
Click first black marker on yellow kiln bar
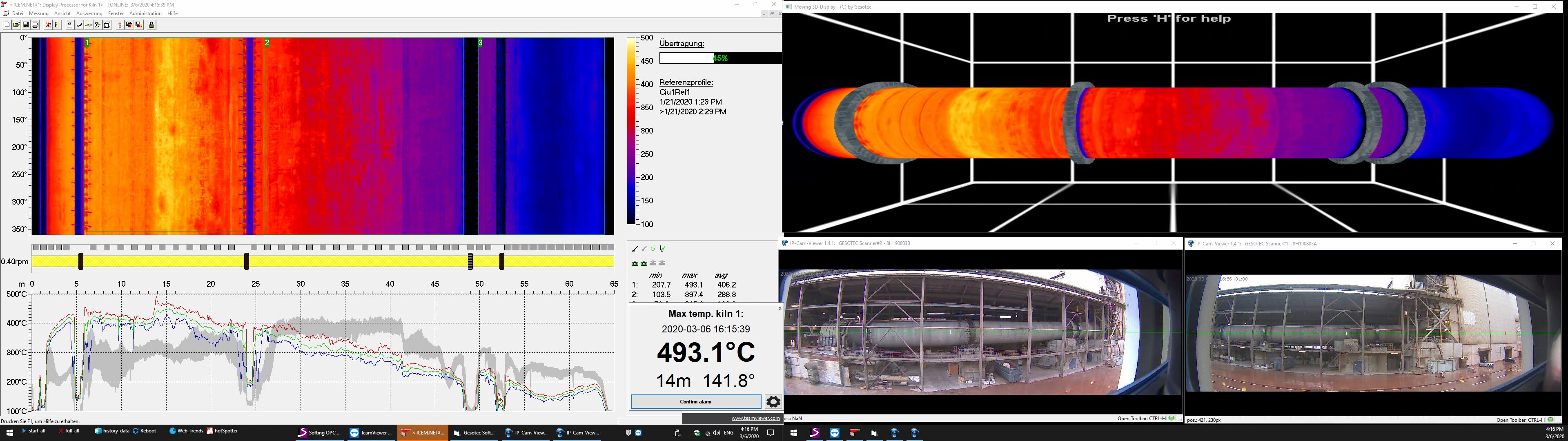pyautogui.click(x=80, y=261)
